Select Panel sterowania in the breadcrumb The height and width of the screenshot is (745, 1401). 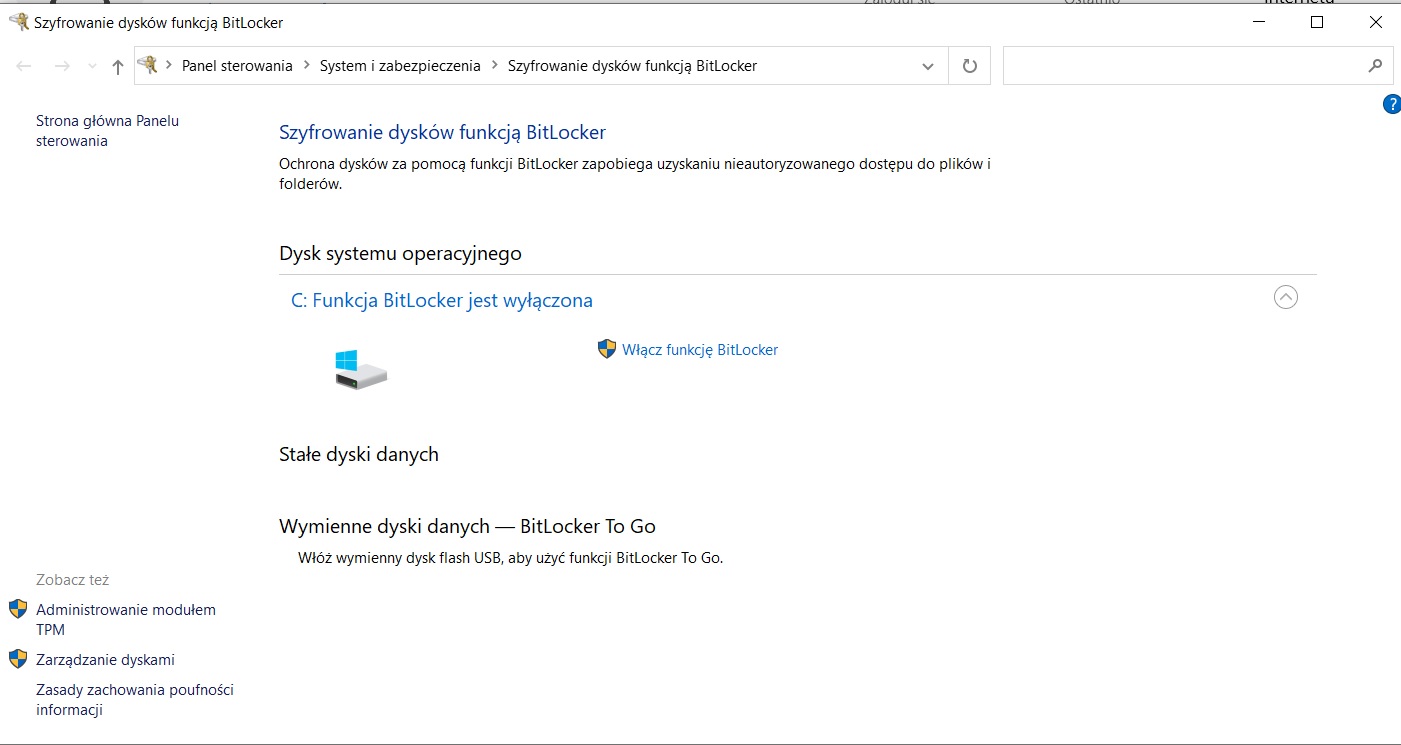(x=237, y=66)
